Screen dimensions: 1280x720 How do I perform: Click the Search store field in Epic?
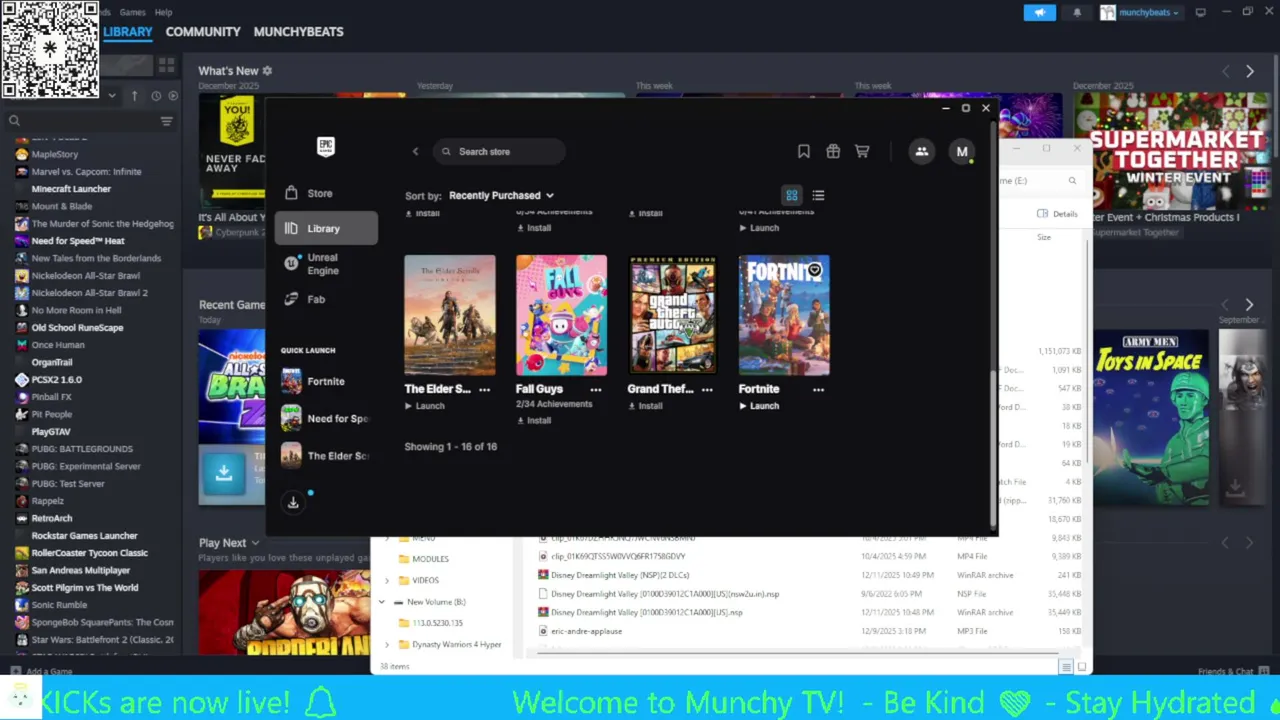click(x=499, y=151)
